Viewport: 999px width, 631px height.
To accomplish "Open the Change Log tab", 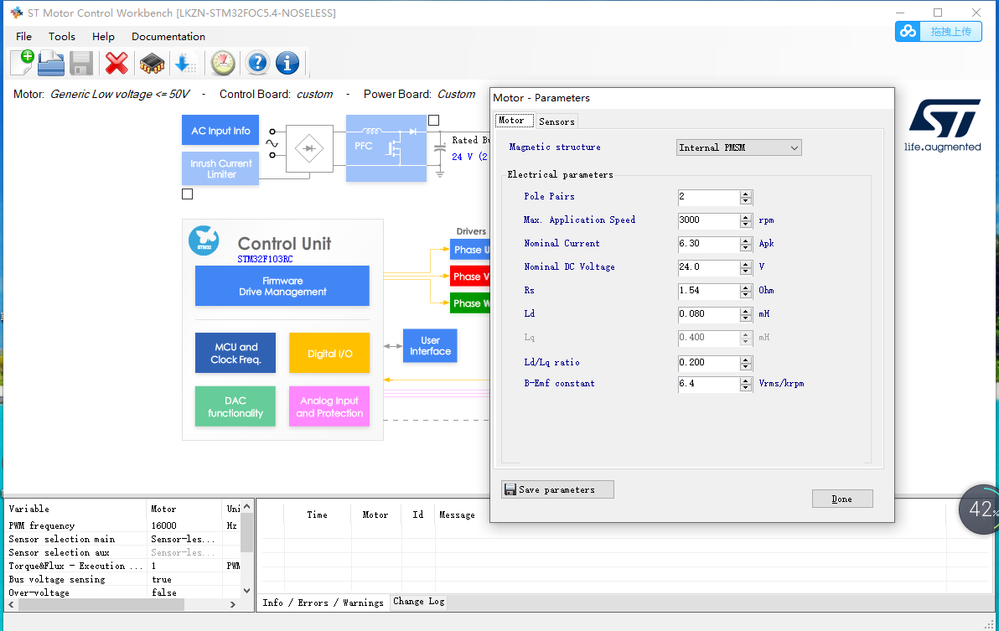I will pyautogui.click(x=419, y=601).
